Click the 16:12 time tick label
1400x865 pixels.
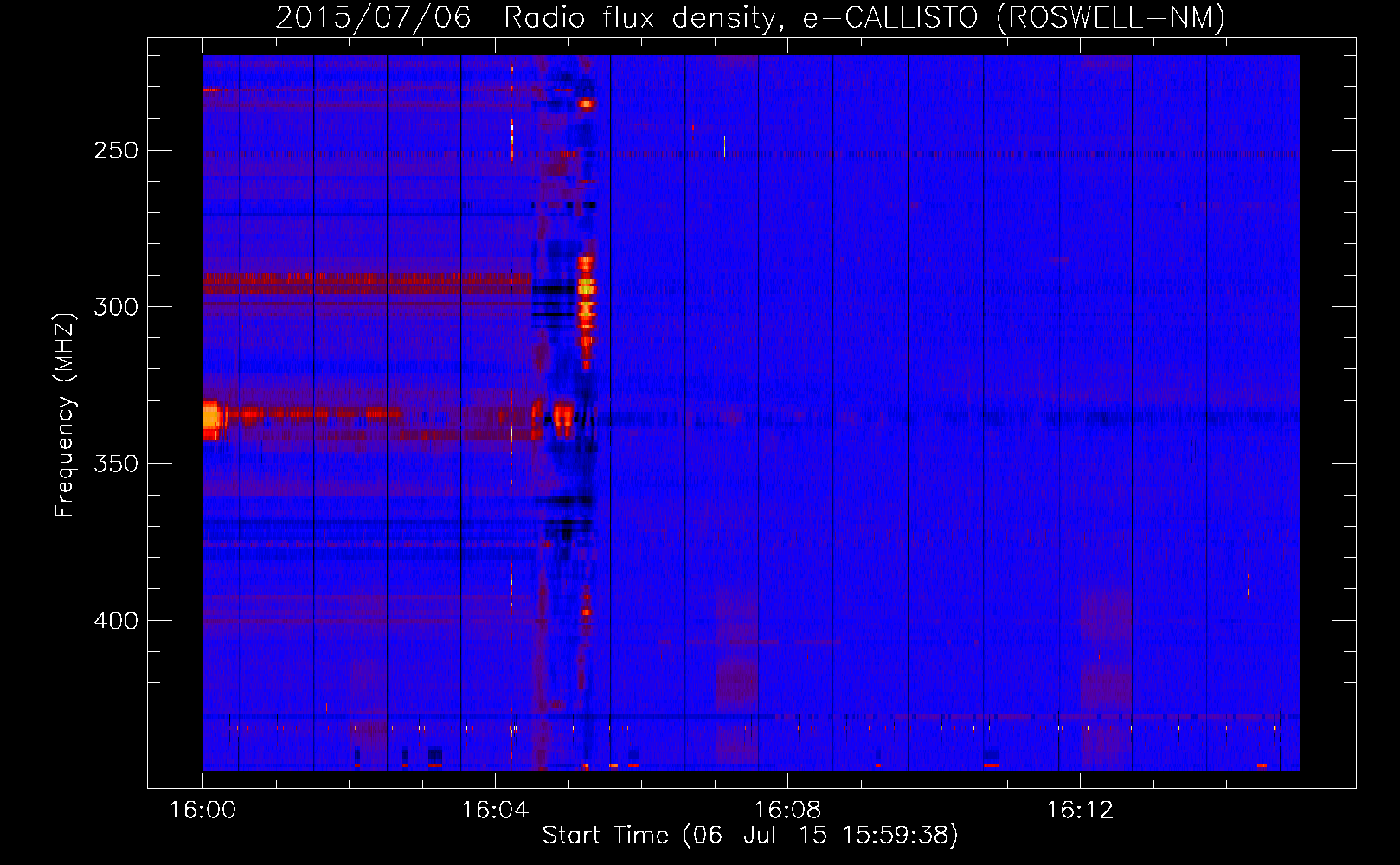click(1080, 811)
